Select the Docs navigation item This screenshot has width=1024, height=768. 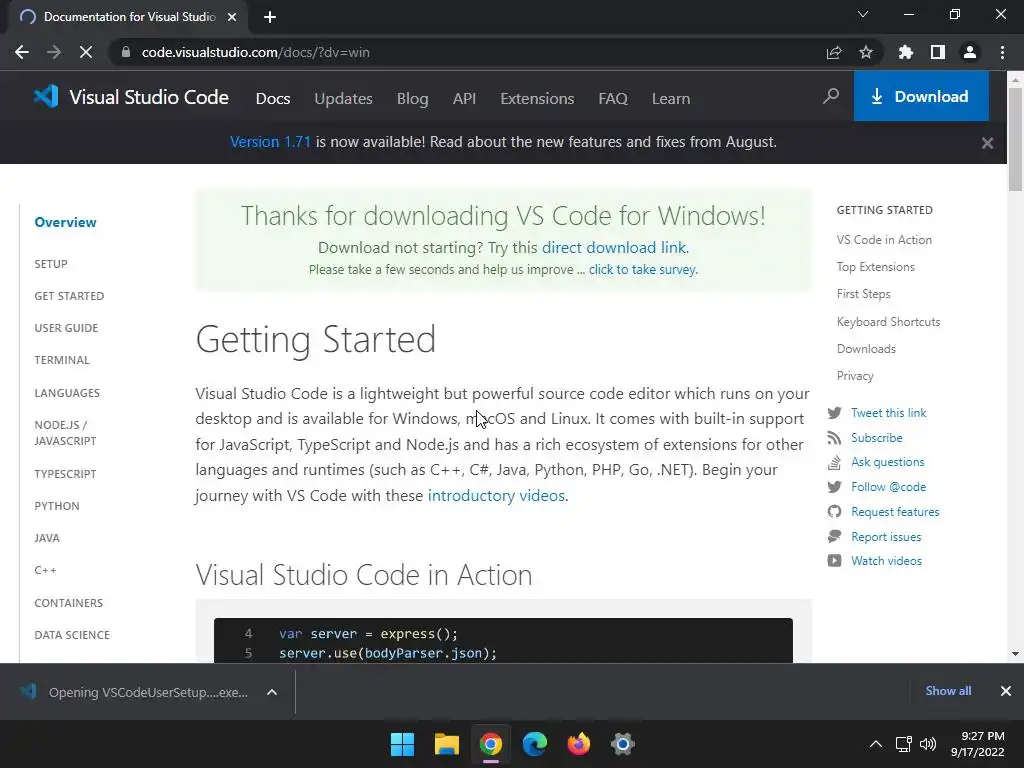272,99
